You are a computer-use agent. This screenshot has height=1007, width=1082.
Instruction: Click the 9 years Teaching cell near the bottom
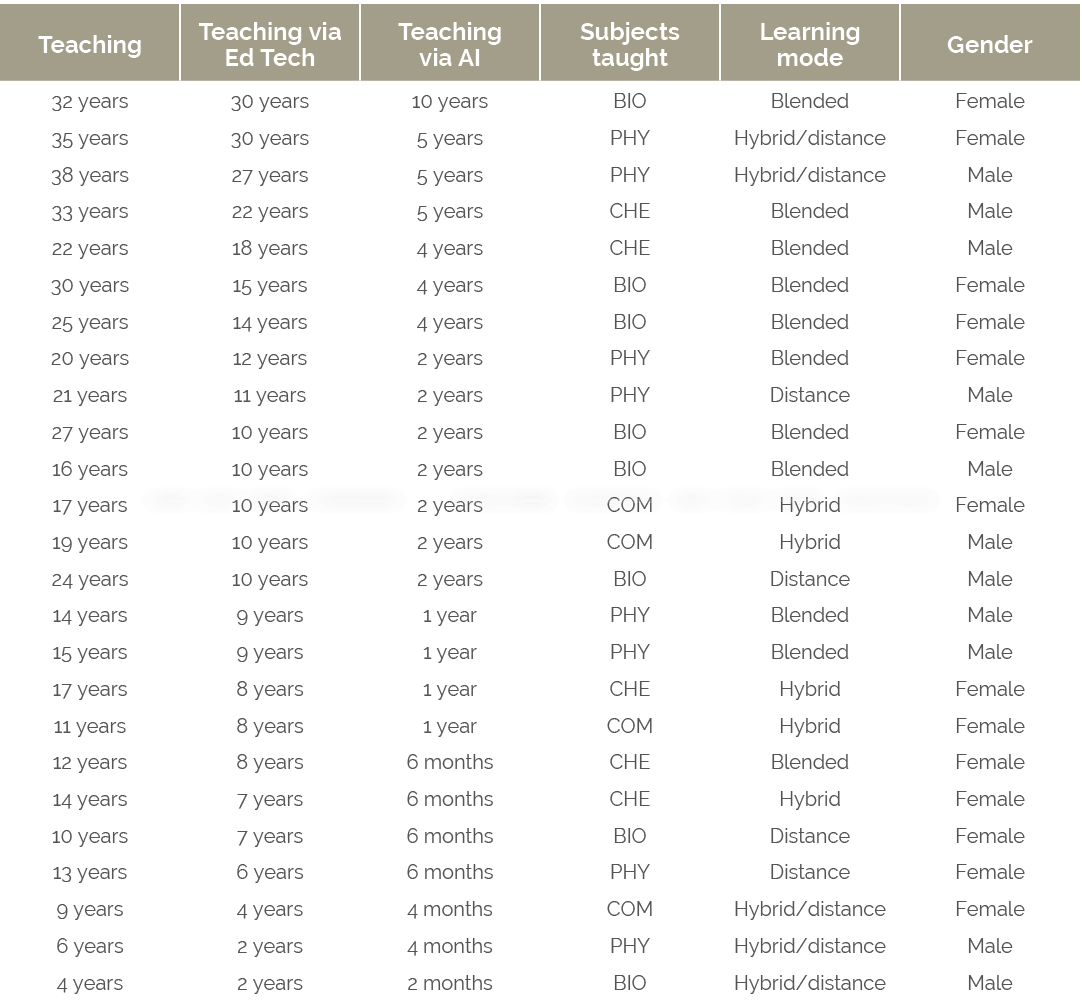click(89, 909)
